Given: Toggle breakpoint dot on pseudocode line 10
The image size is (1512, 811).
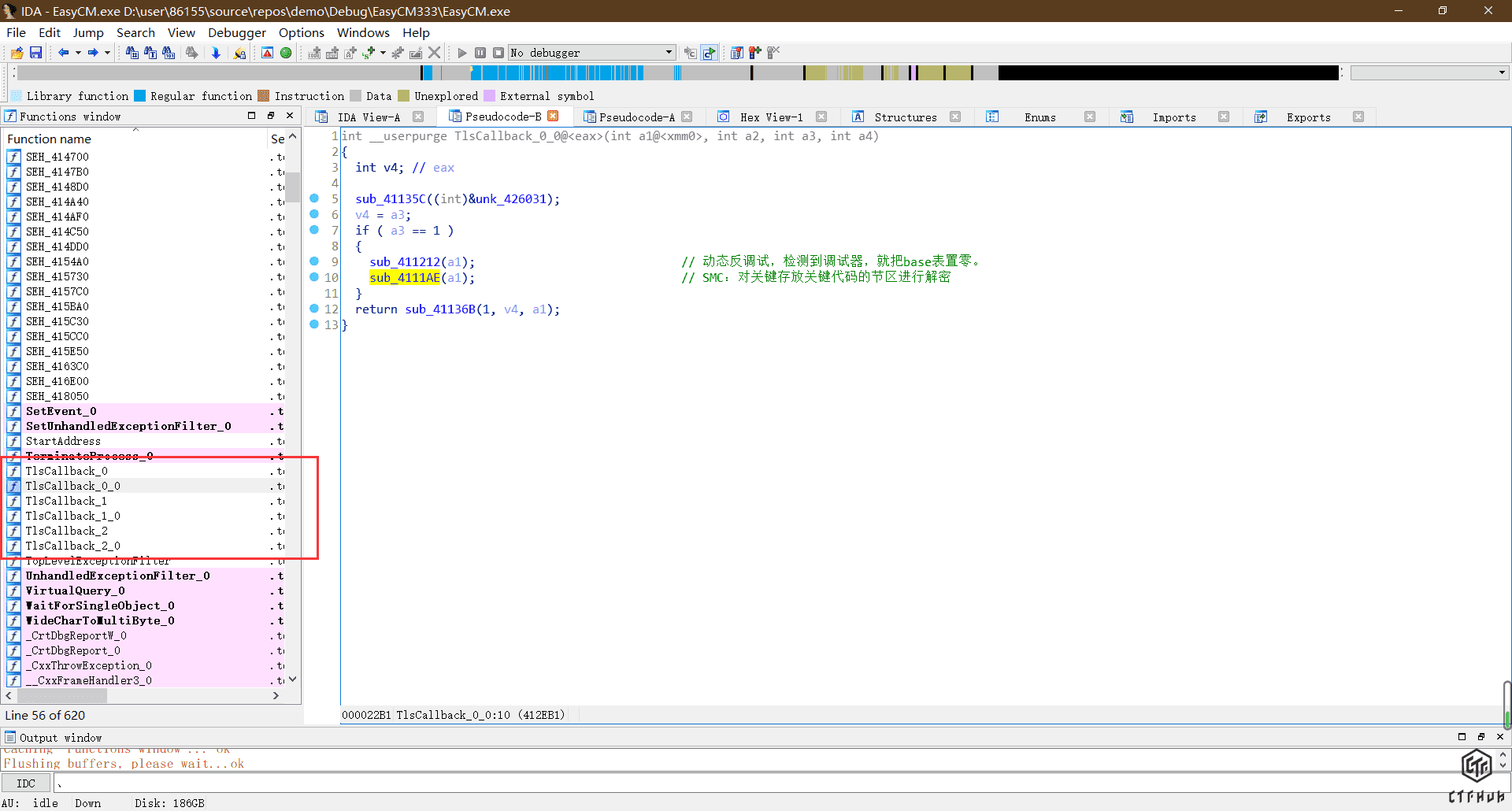Looking at the screenshot, I should coord(314,277).
